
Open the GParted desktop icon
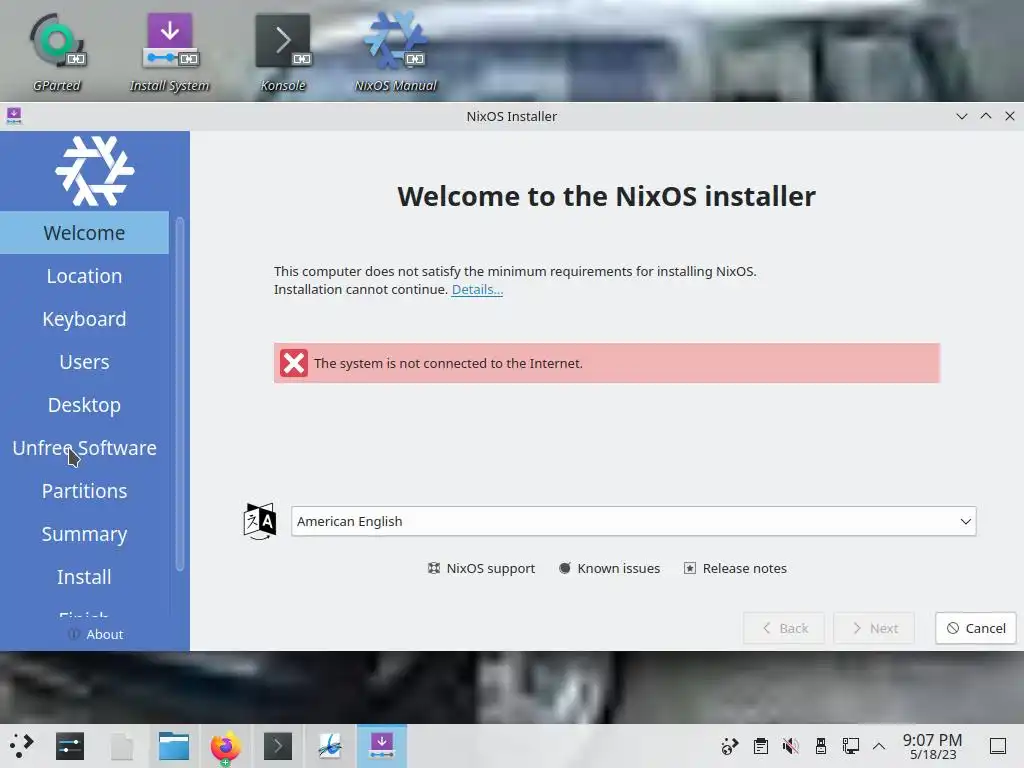coord(57,52)
